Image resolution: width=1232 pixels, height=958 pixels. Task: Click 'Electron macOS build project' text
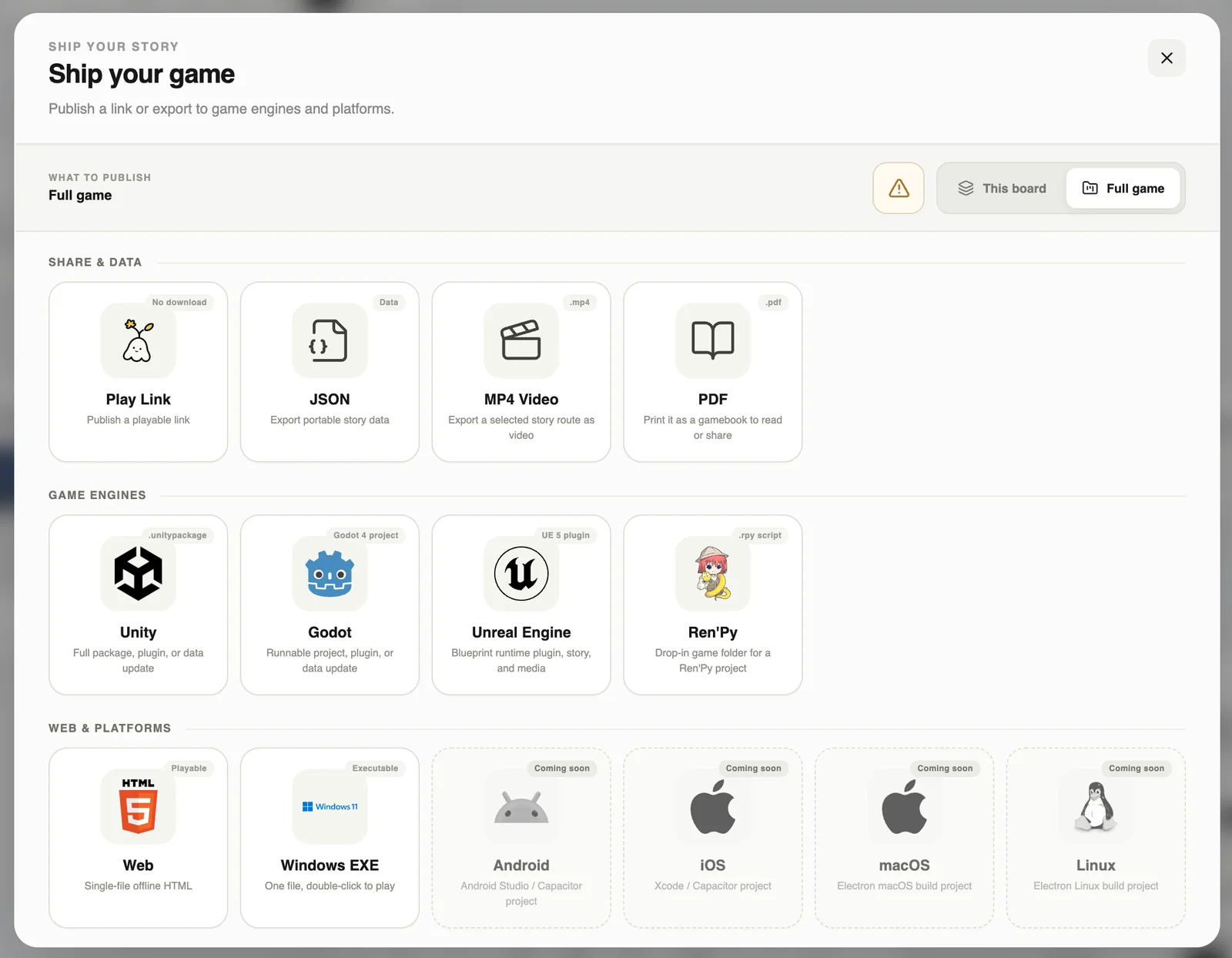[905, 886]
